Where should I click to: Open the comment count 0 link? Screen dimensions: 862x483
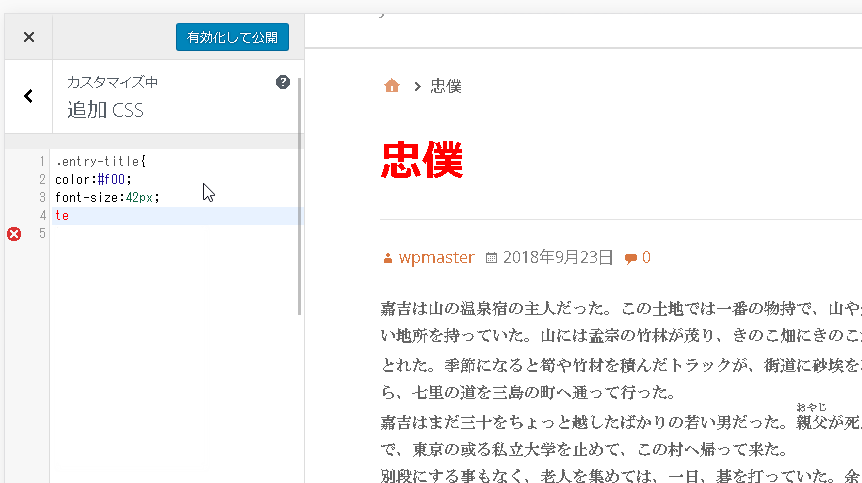646,257
